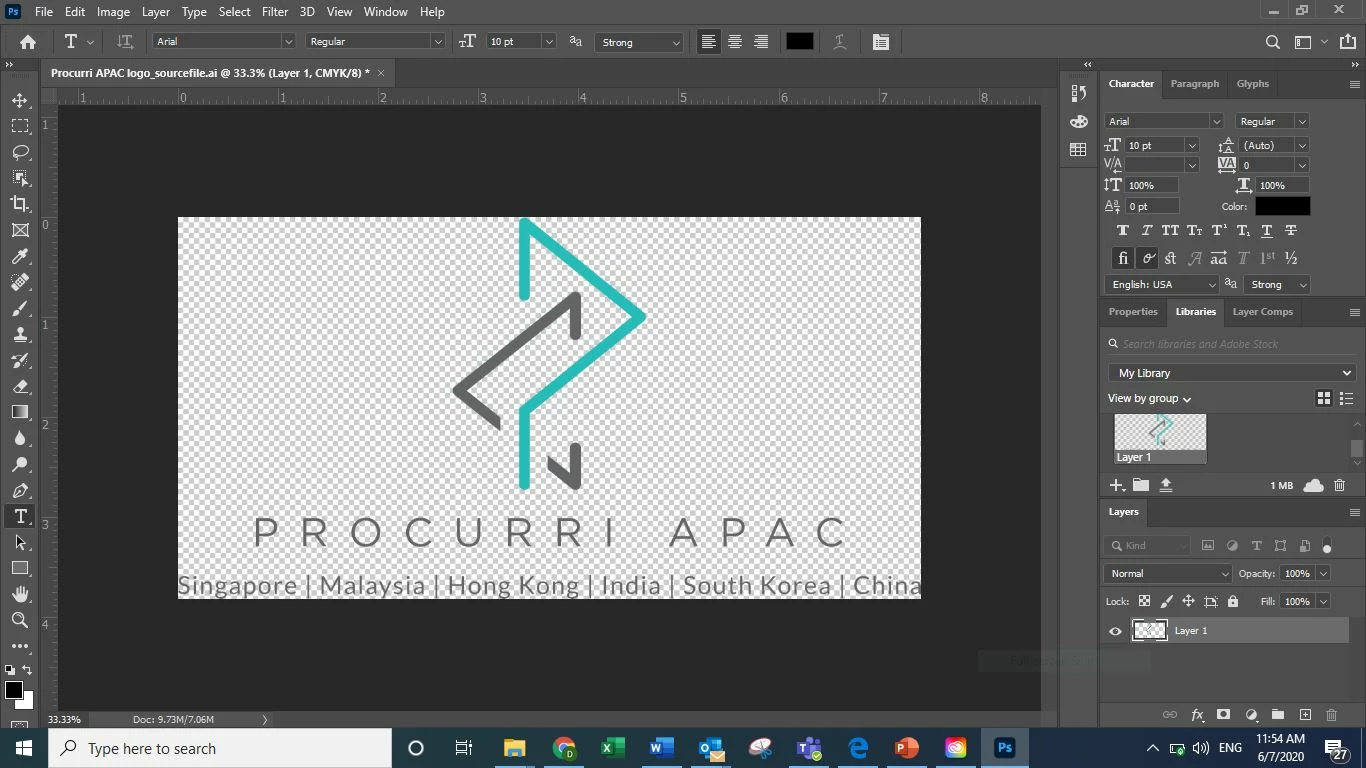Select the Rectangular Marquee tool

(20, 126)
